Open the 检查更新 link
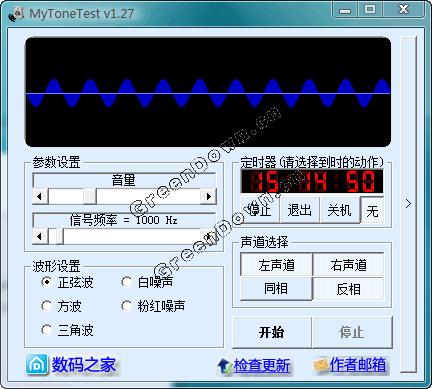432x389 pixels. pyautogui.click(x=262, y=365)
